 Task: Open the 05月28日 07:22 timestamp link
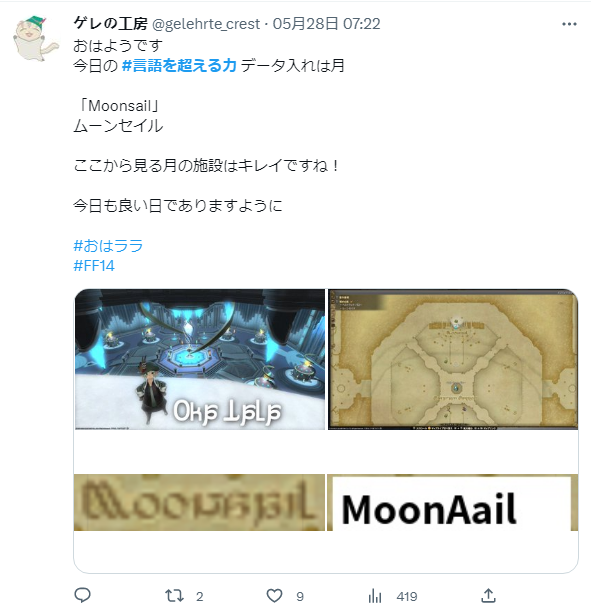326,24
